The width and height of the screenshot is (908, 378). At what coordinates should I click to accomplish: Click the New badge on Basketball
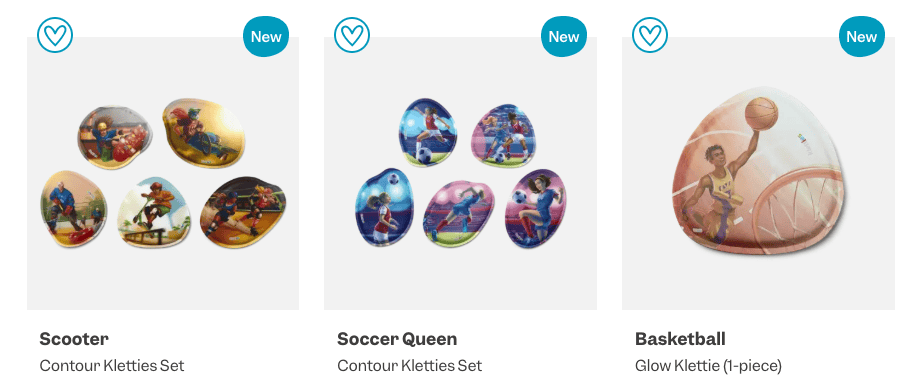(862, 36)
